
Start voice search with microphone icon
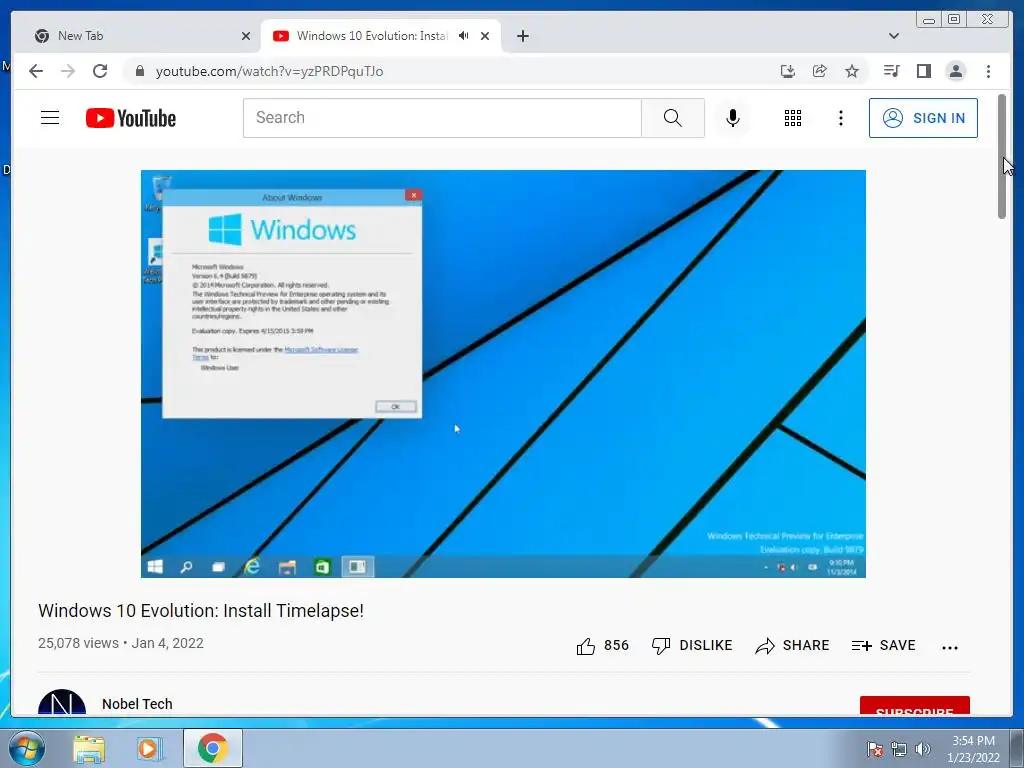tap(733, 118)
